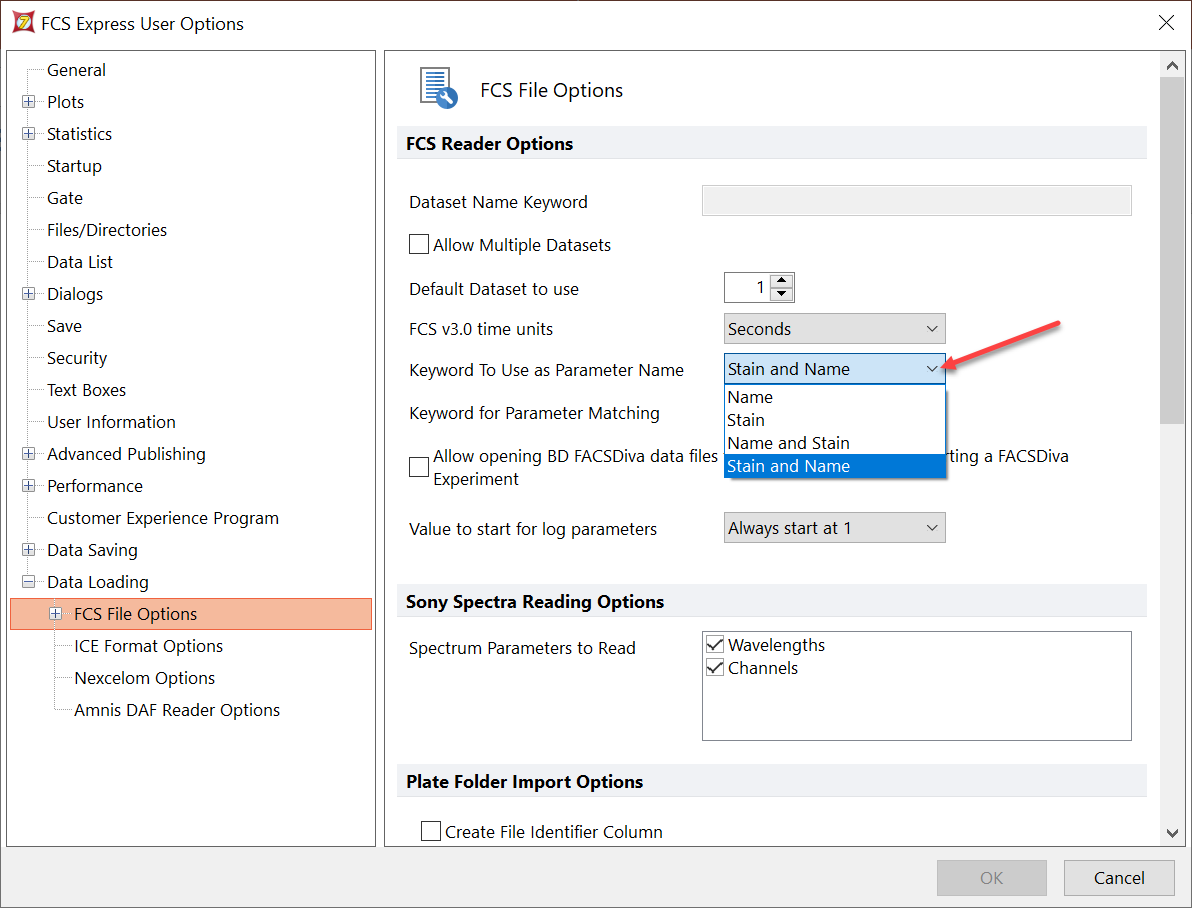Image resolution: width=1192 pixels, height=908 pixels.
Task: Uncheck the Channels spectrum parameter
Action: [715, 668]
